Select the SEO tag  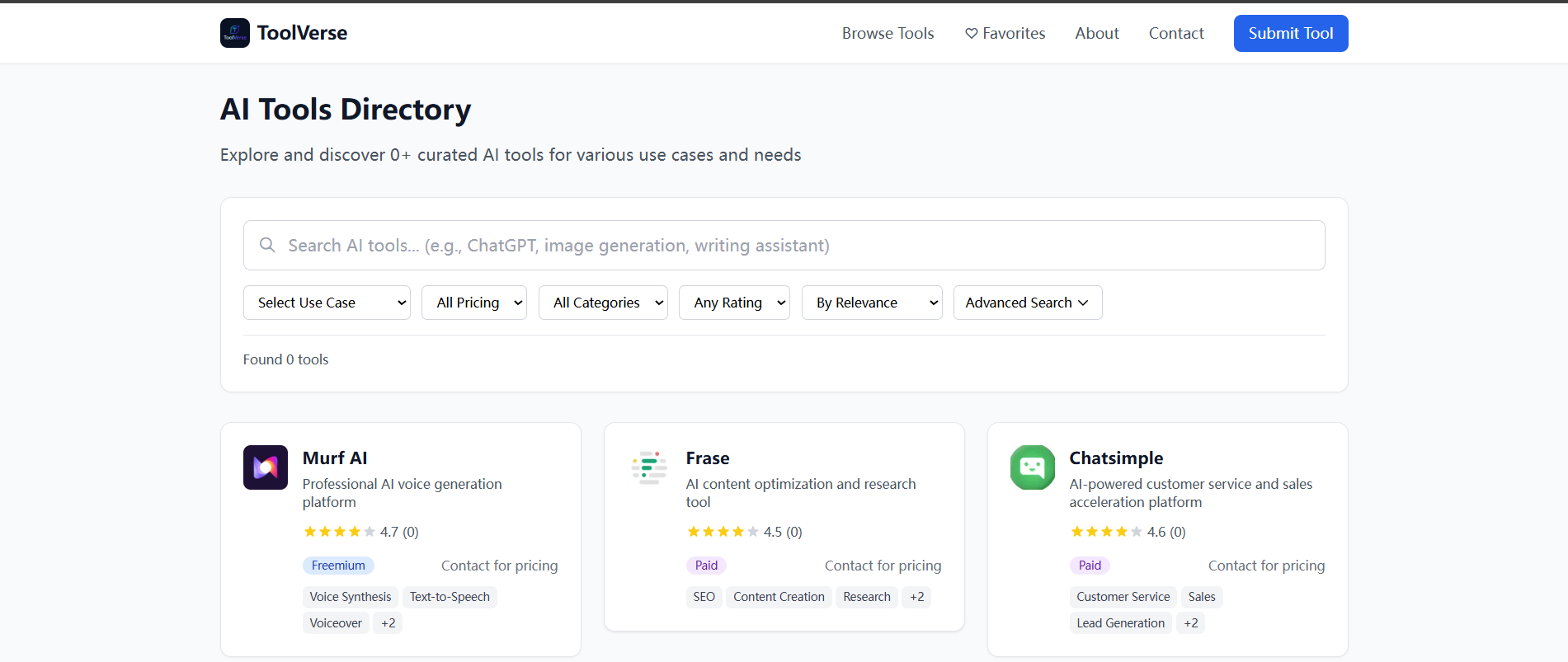point(704,597)
